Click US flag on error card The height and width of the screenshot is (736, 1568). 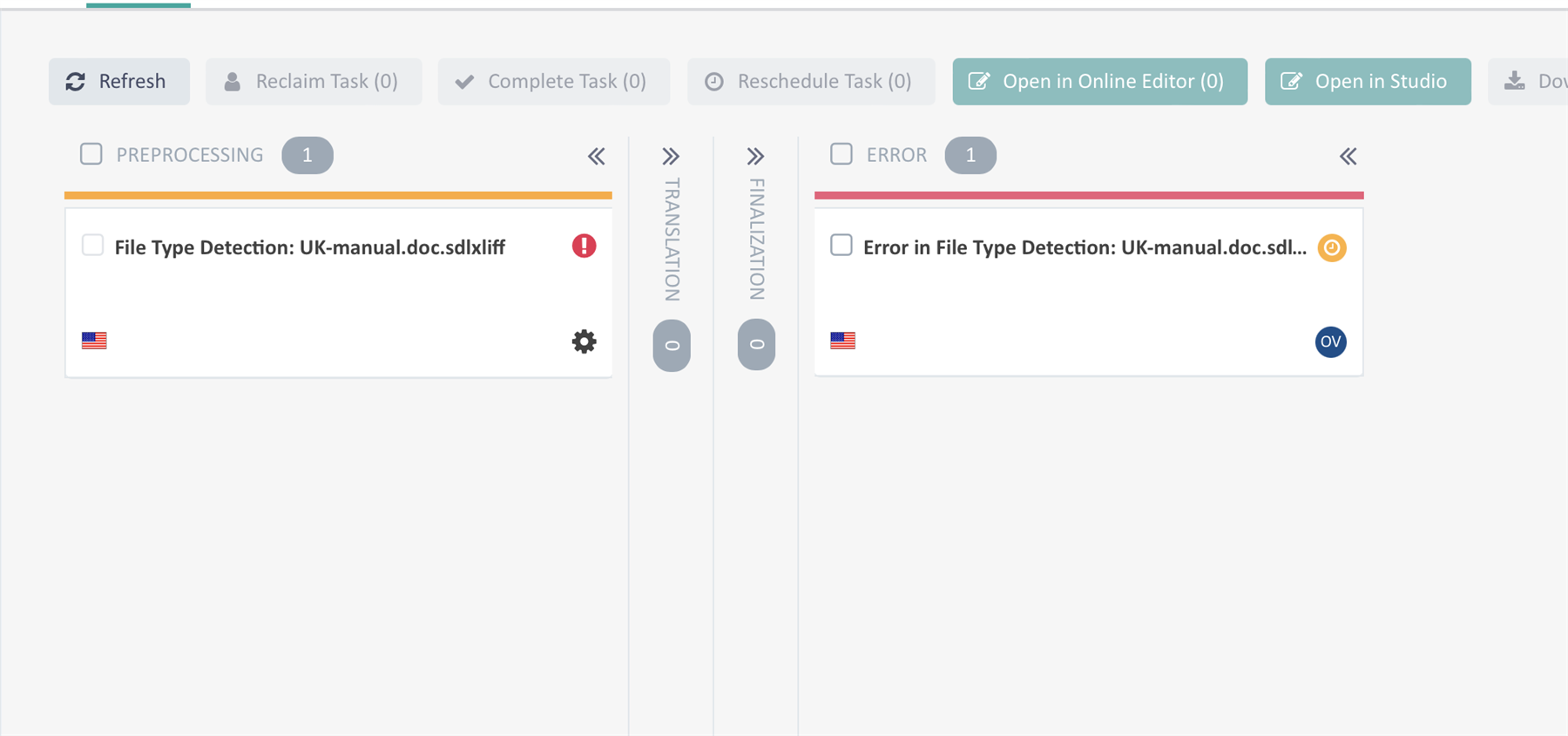[x=842, y=341]
